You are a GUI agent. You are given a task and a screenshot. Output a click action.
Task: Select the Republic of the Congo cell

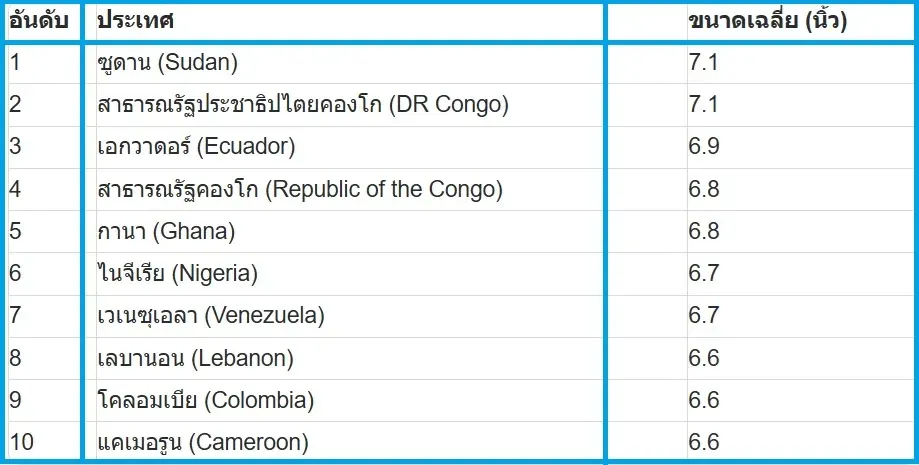[x=300, y=189]
